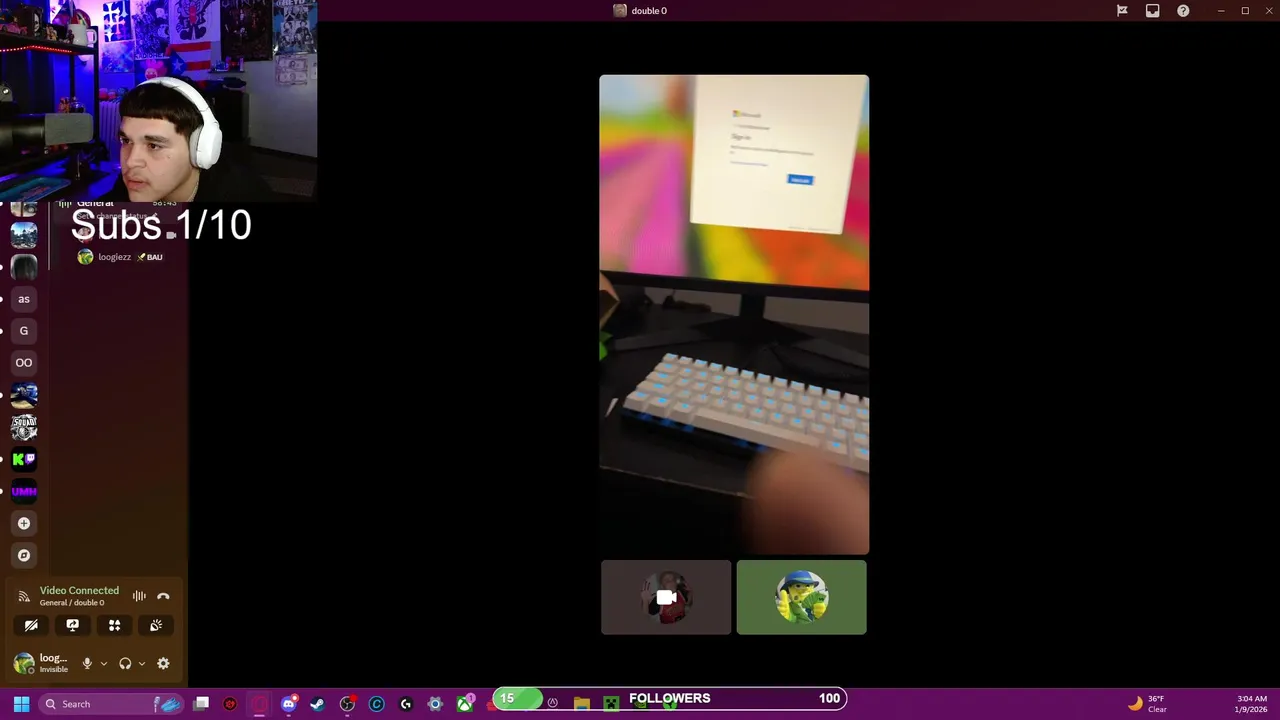
Task: Focus the large phone camera video stream
Action: tap(734, 314)
